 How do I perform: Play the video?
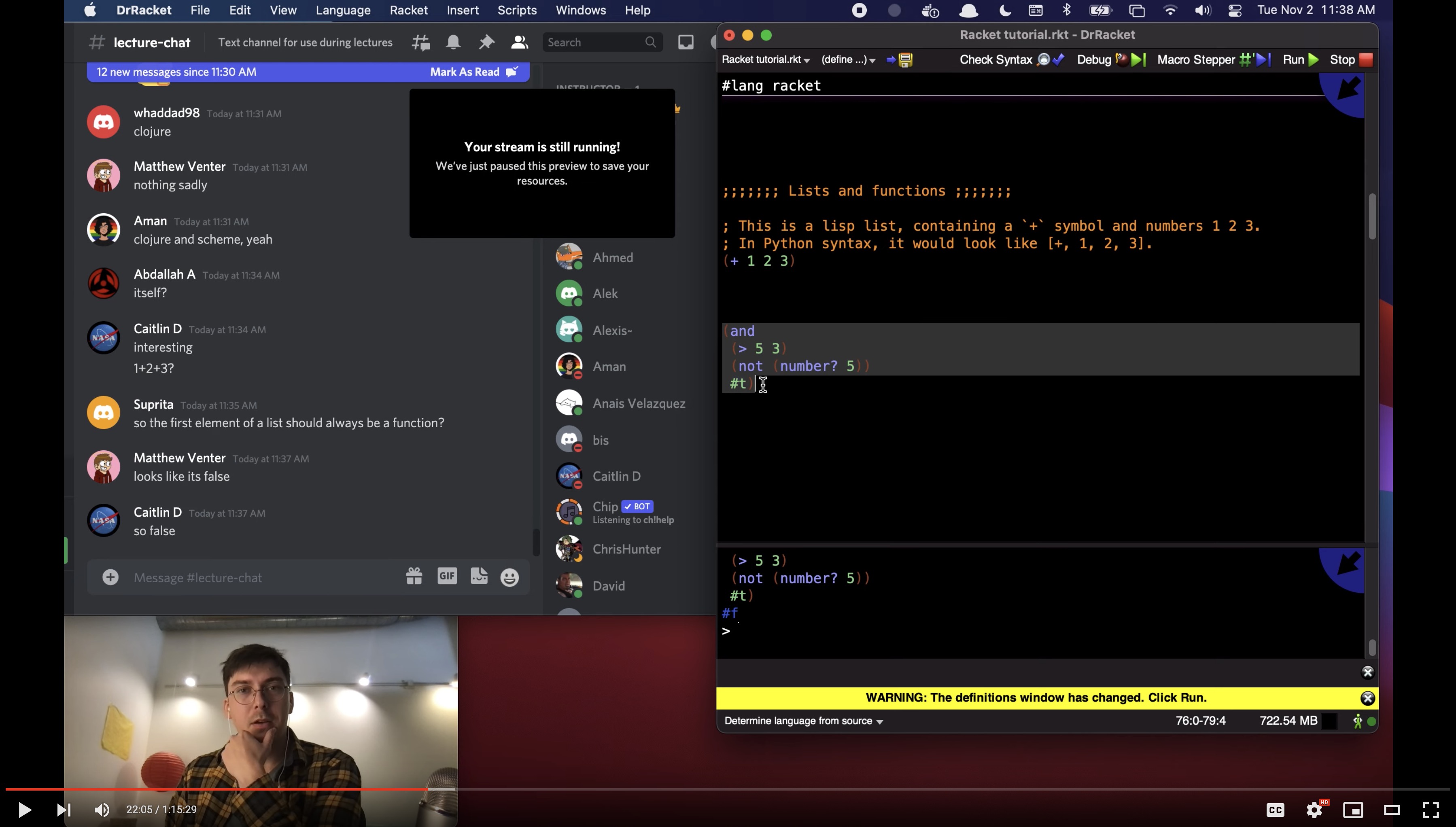pos(24,810)
